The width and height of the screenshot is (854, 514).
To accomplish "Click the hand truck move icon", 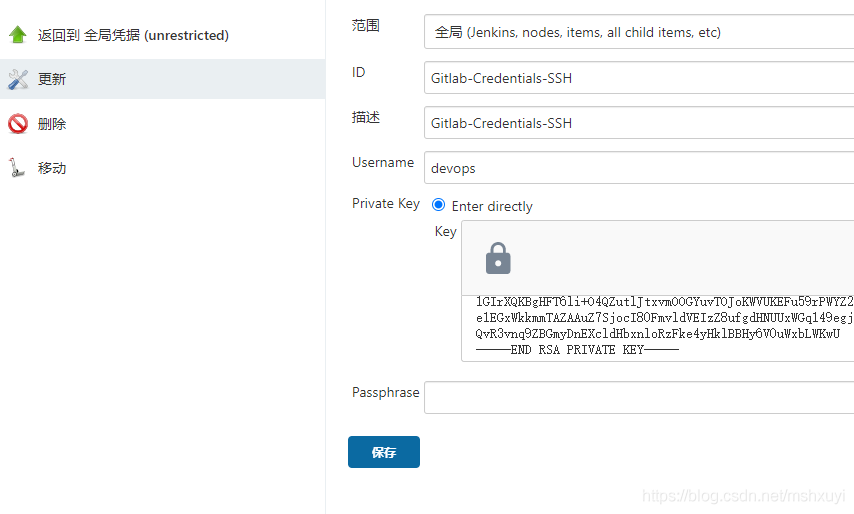I will coord(17,168).
